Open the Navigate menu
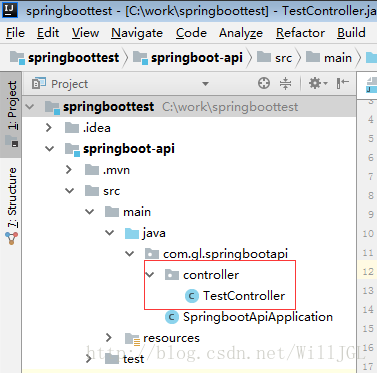377x373 pixels. click(x=137, y=33)
